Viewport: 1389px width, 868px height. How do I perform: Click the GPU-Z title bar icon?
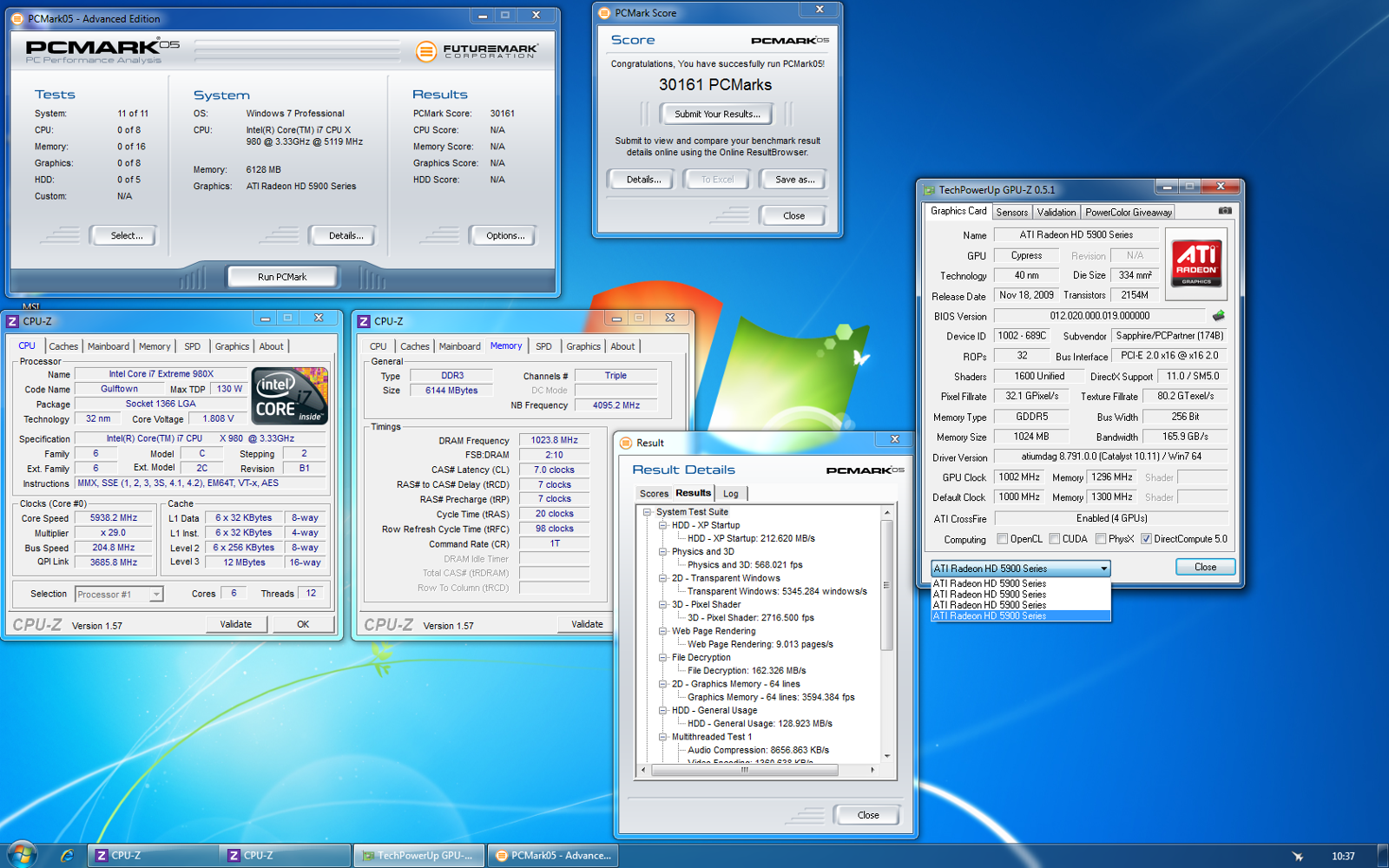pos(929,190)
